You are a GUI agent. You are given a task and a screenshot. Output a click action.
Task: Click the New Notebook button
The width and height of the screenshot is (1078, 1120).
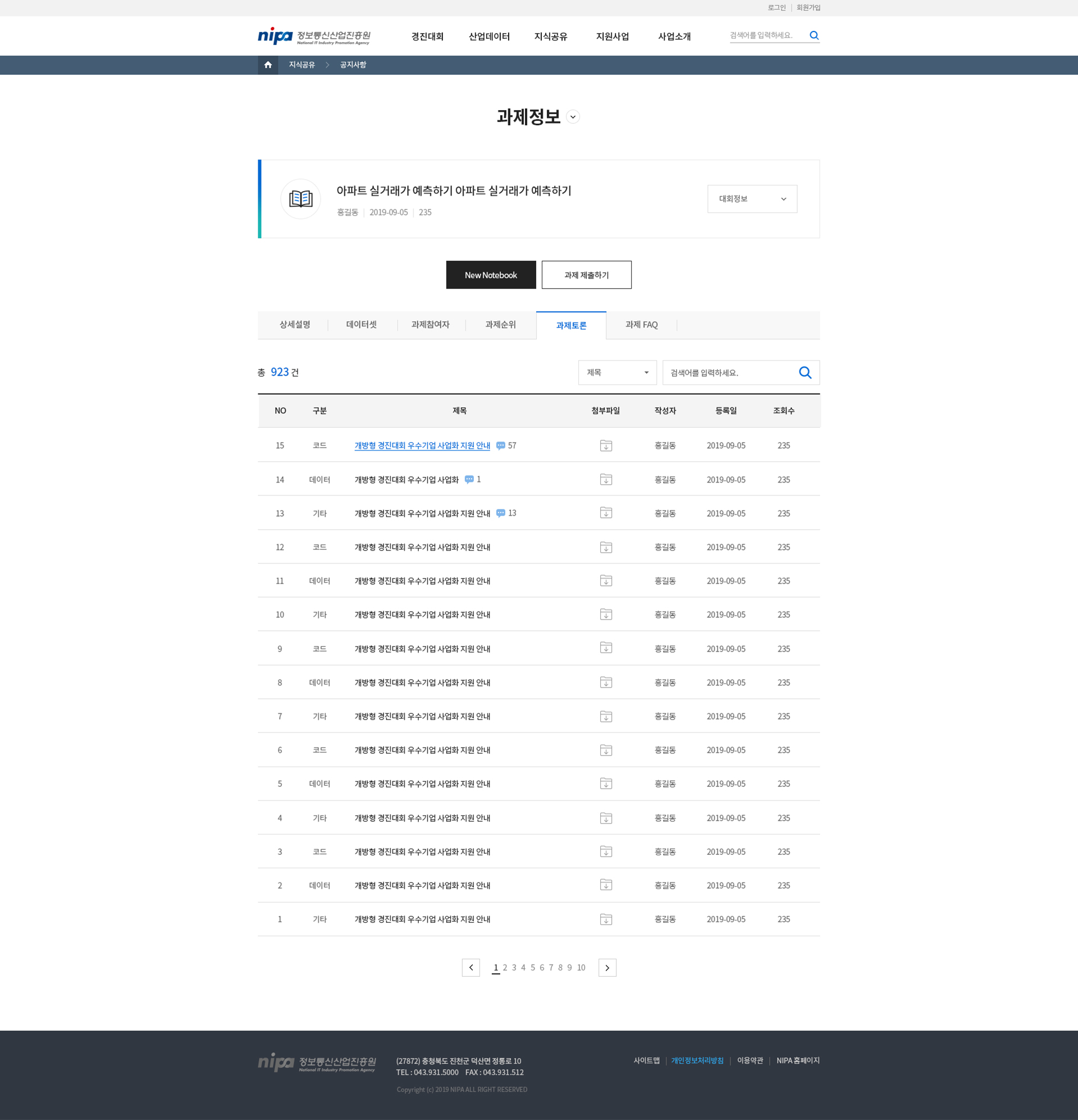tap(491, 275)
